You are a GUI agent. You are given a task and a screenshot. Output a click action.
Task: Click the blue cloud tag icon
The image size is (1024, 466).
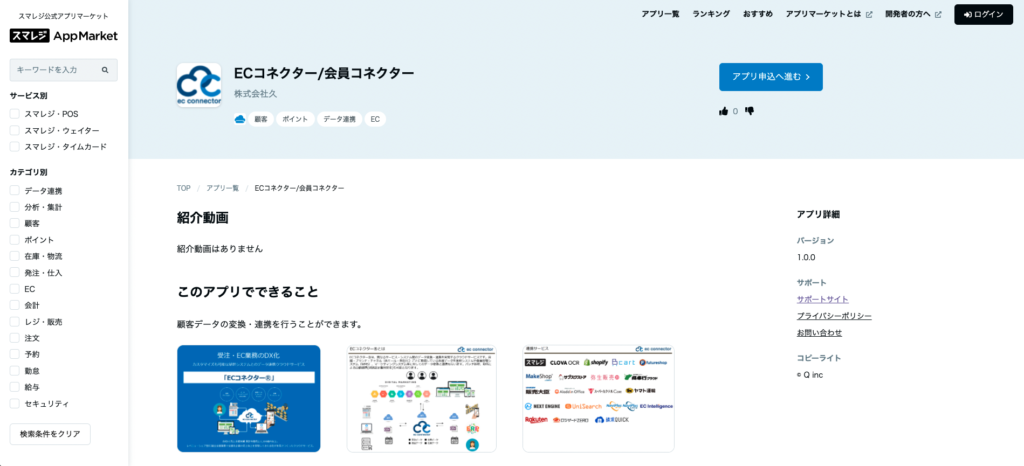(239, 119)
